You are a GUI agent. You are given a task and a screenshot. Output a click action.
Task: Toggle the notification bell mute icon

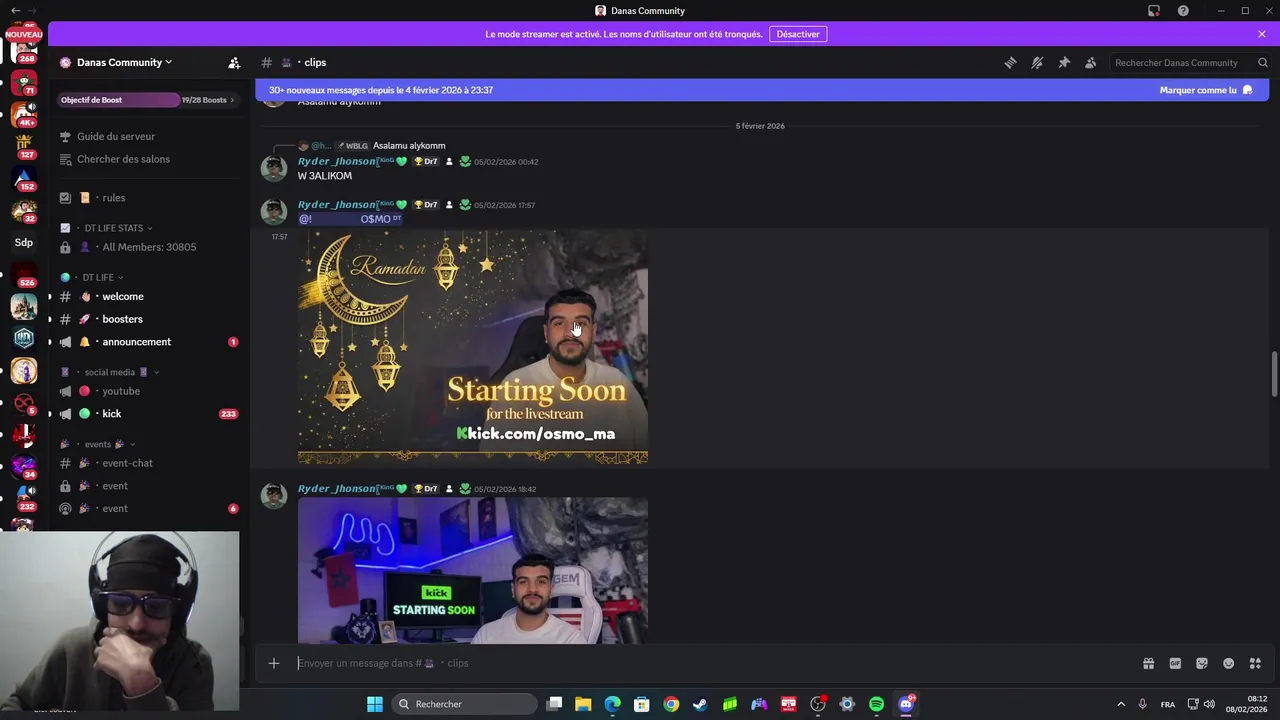(1037, 62)
